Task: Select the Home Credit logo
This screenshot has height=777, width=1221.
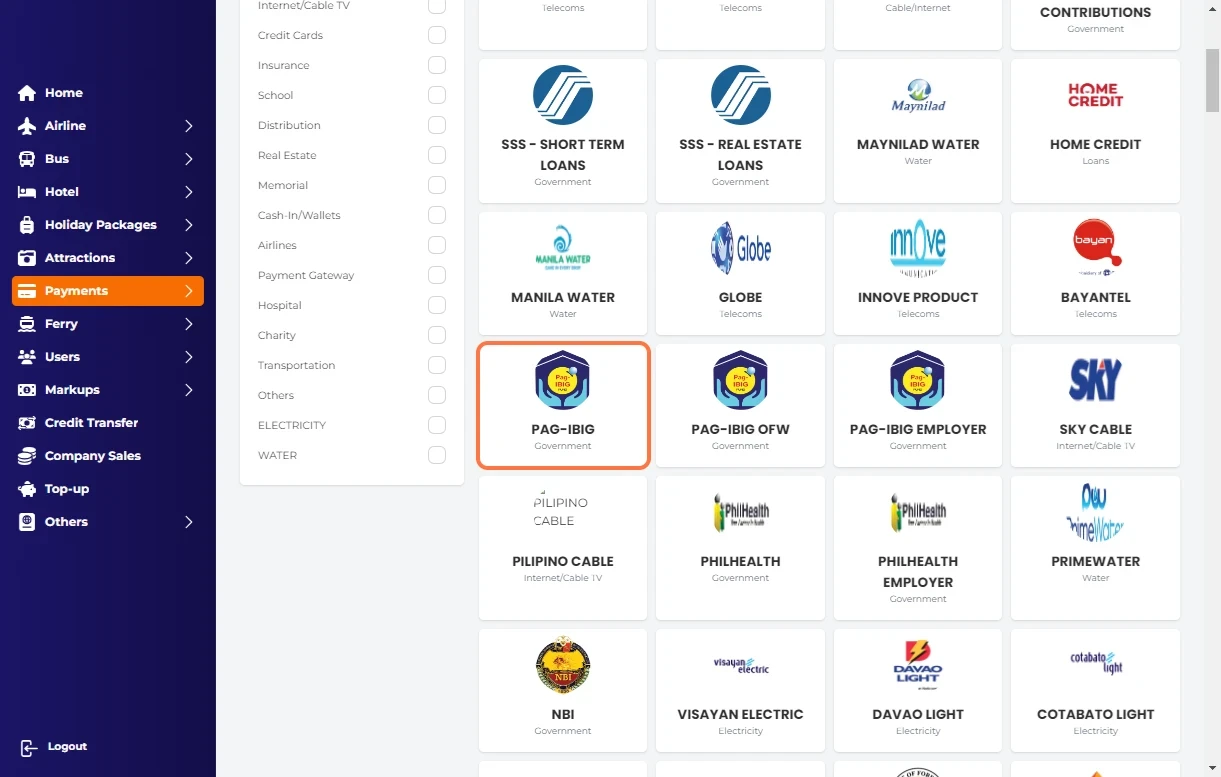Action: (x=1095, y=96)
